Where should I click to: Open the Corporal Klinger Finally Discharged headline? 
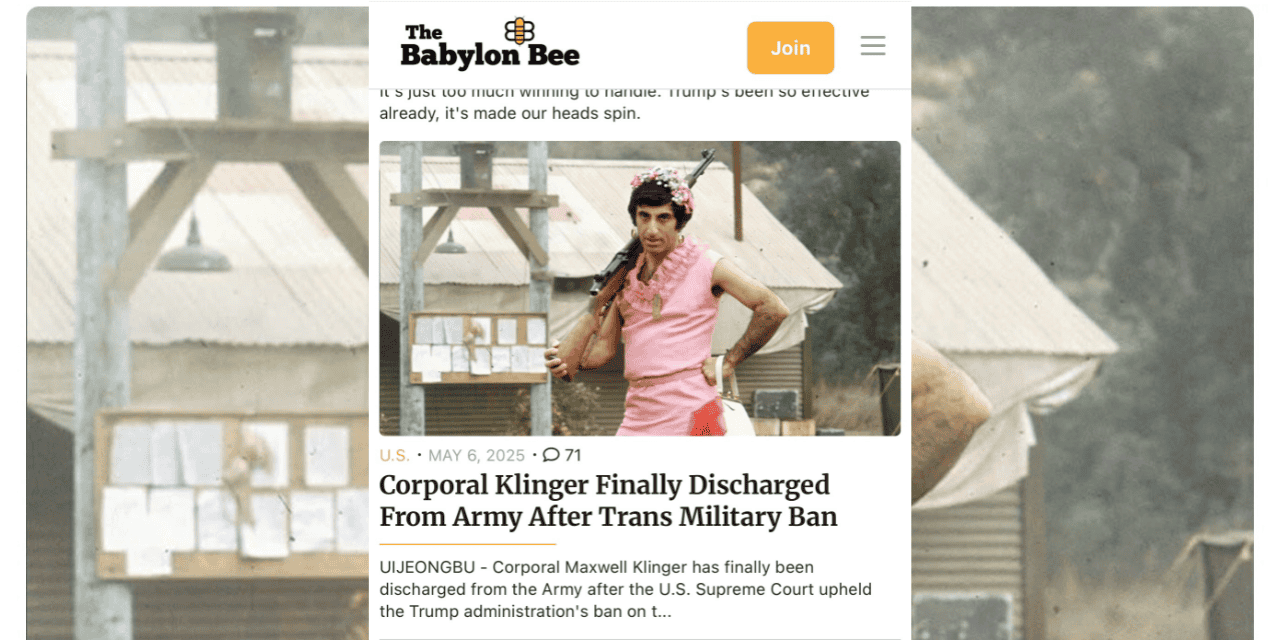pos(608,501)
